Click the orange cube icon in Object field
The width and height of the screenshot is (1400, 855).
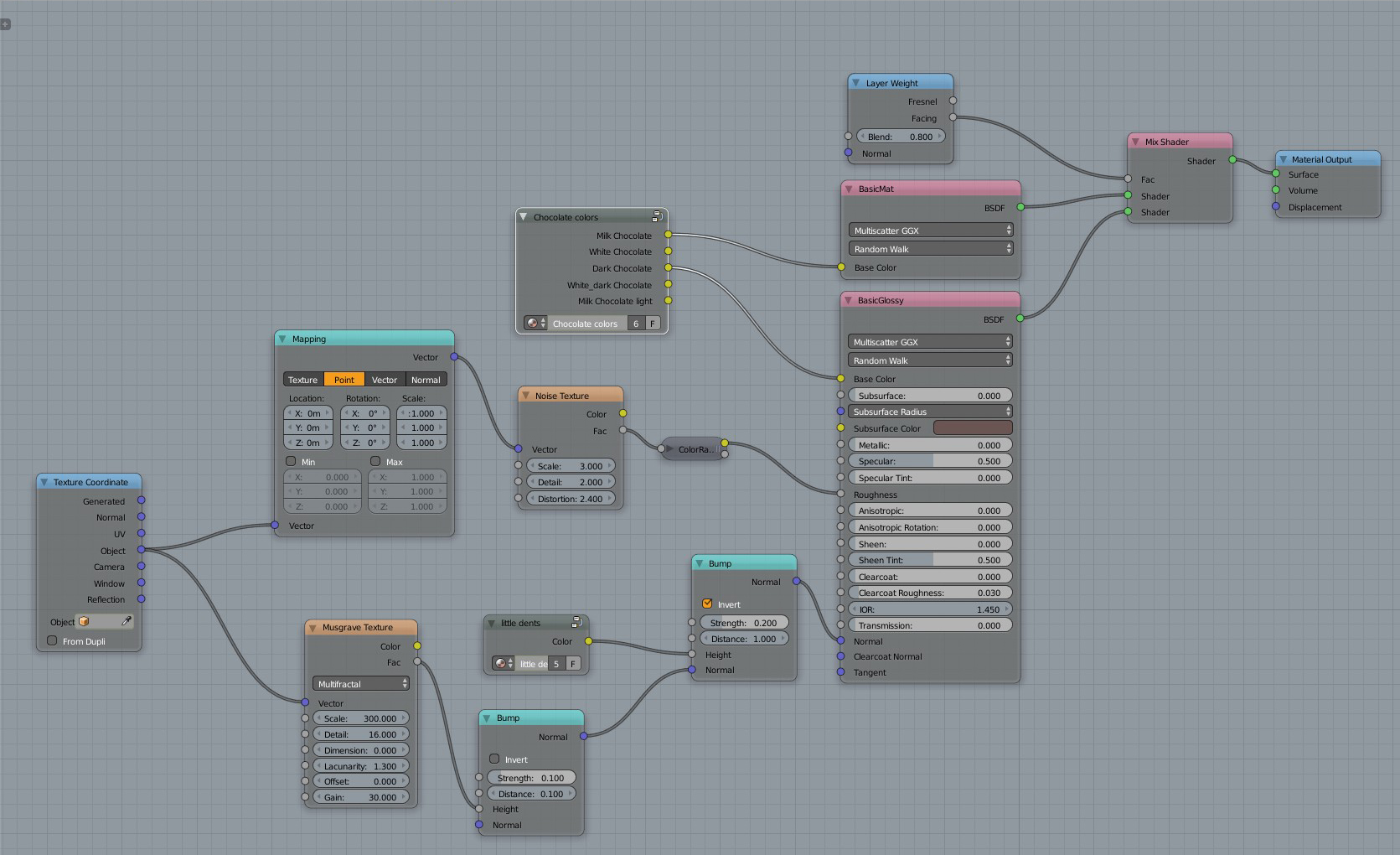click(84, 621)
